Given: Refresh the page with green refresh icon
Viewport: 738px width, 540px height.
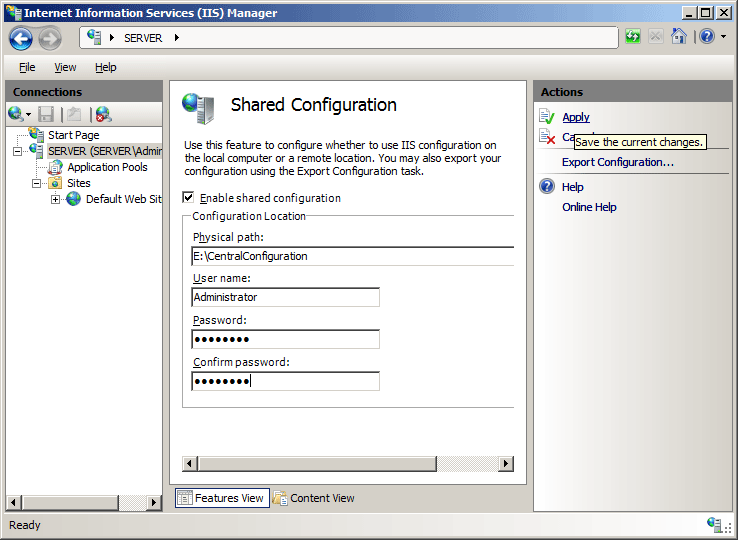Looking at the screenshot, I should click(x=633, y=36).
